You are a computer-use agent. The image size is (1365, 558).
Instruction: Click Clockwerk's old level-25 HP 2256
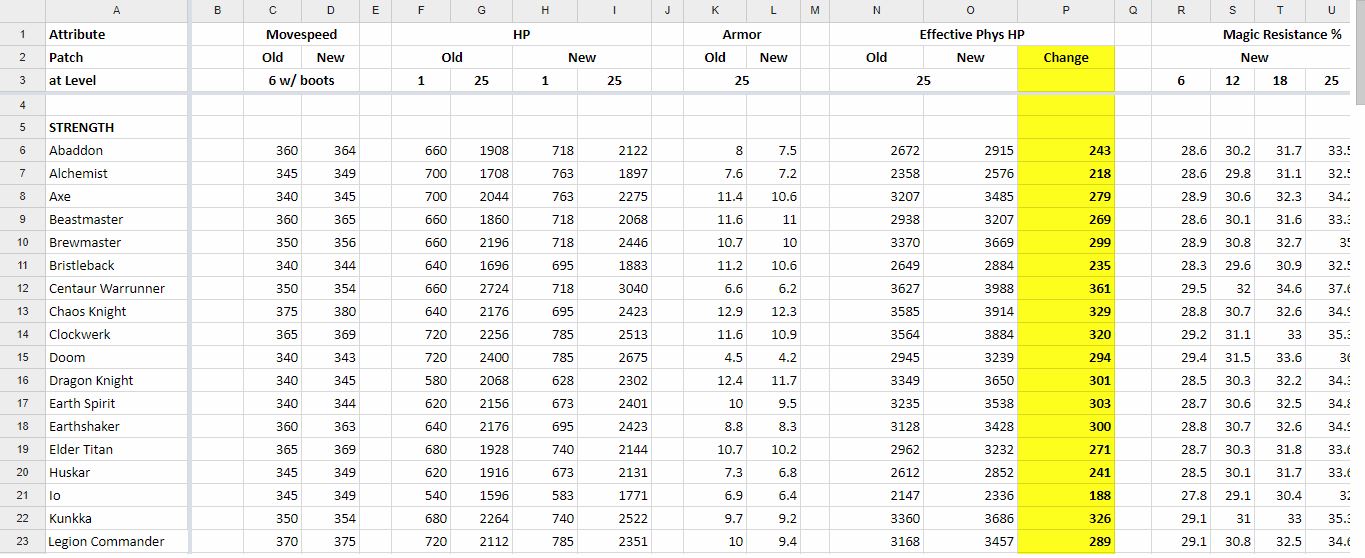point(482,335)
